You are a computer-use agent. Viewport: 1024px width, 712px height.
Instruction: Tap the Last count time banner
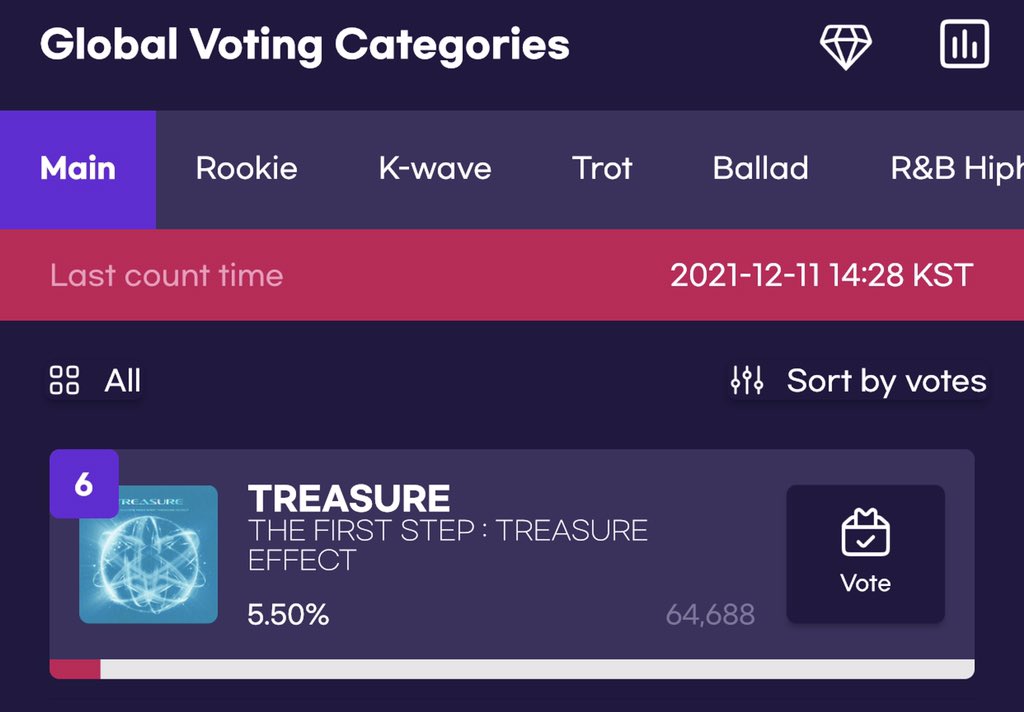coord(512,275)
